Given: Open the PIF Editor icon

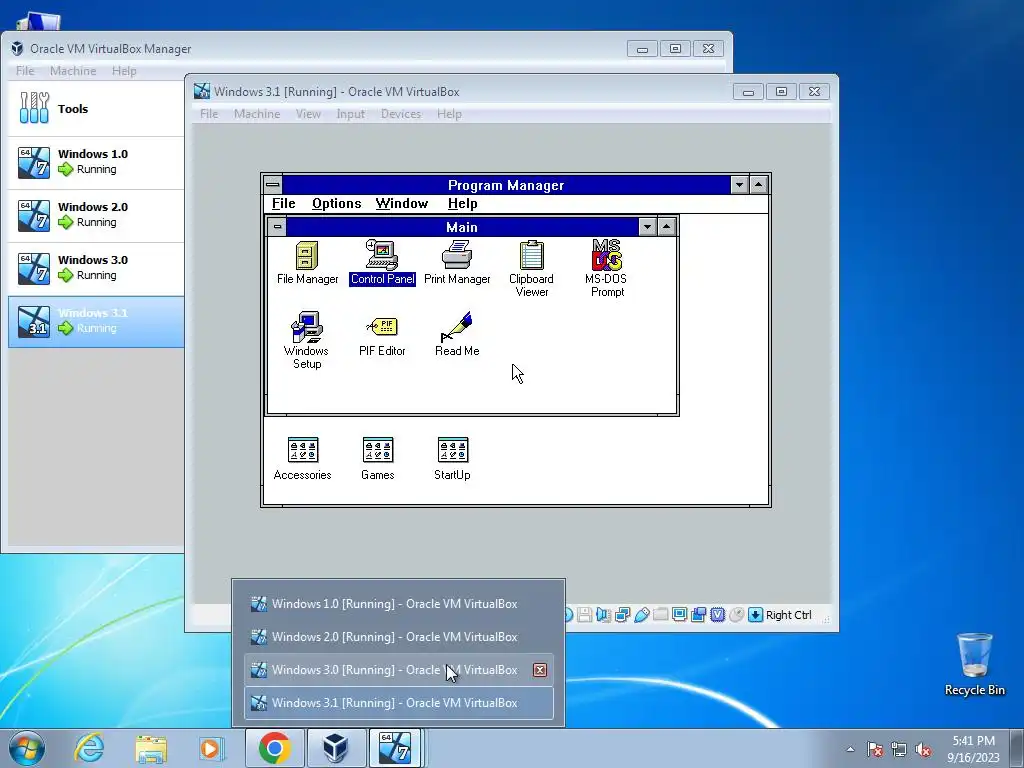Looking at the screenshot, I should click(x=382, y=336).
